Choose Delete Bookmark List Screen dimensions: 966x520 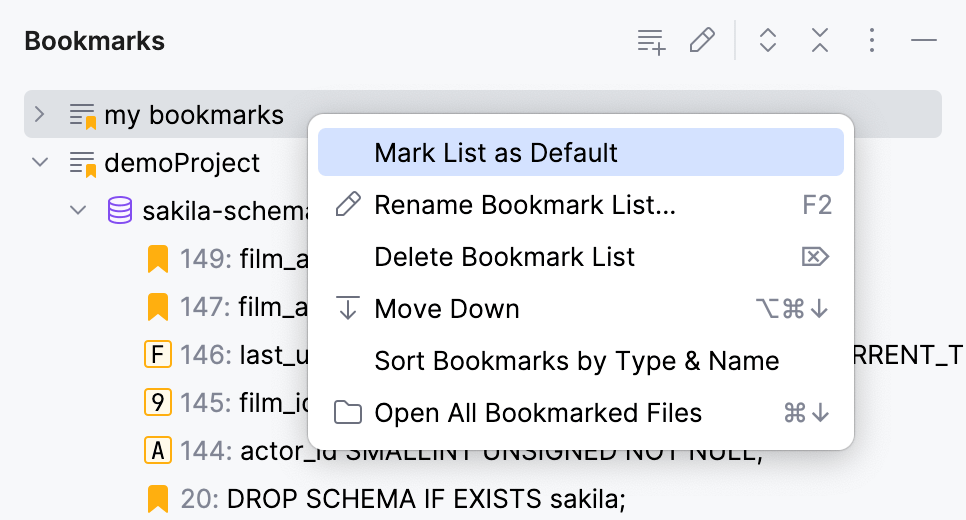(x=504, y=257)
